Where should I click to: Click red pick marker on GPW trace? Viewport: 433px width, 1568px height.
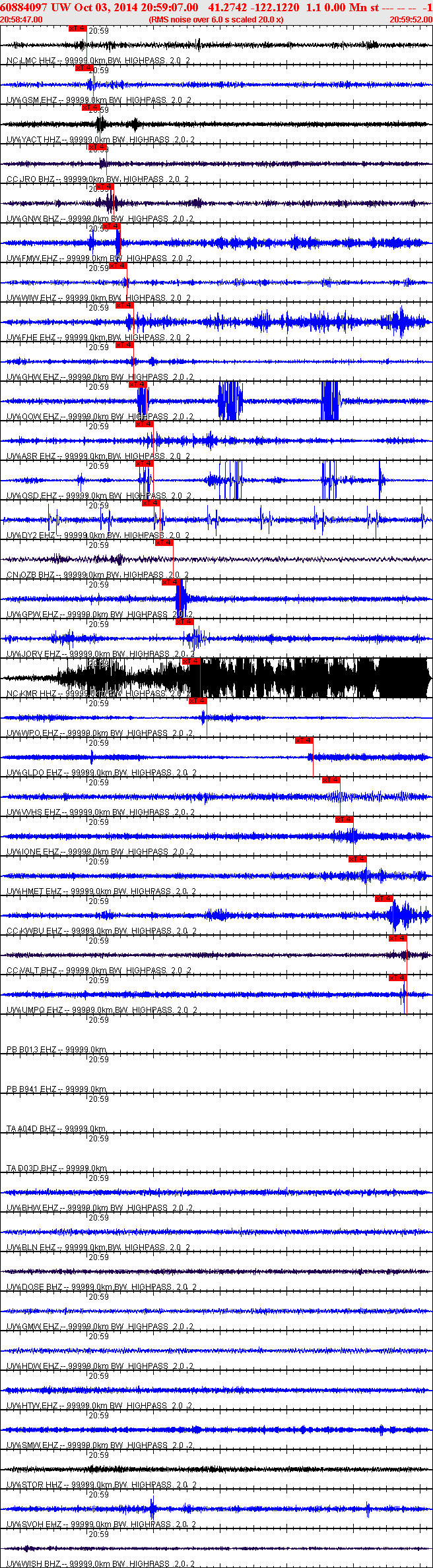pos(170,582)
